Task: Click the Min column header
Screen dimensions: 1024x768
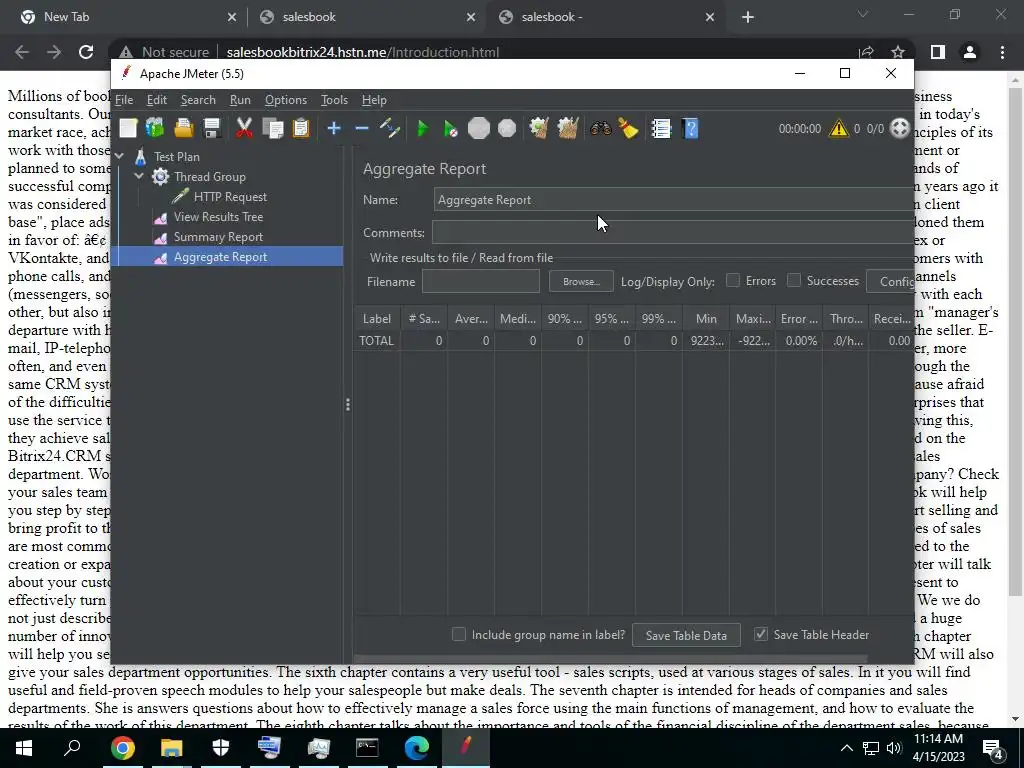Action: point(706,319)
